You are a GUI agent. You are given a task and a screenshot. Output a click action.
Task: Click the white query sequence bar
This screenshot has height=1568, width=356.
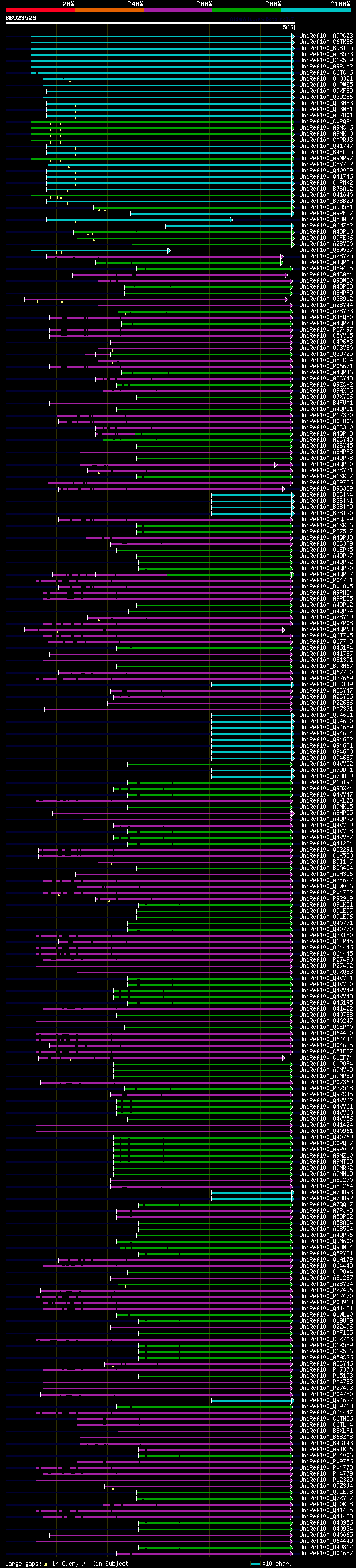pos(150,22)
